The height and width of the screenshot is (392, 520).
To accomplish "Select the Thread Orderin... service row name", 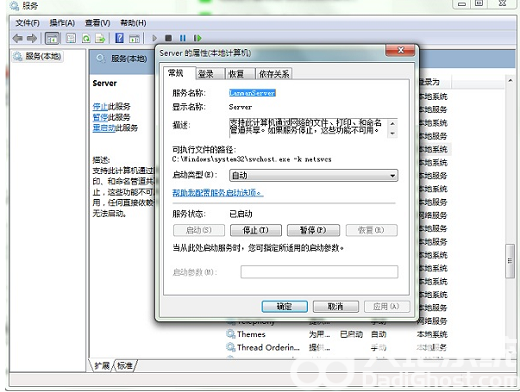I will click(268, 348).
